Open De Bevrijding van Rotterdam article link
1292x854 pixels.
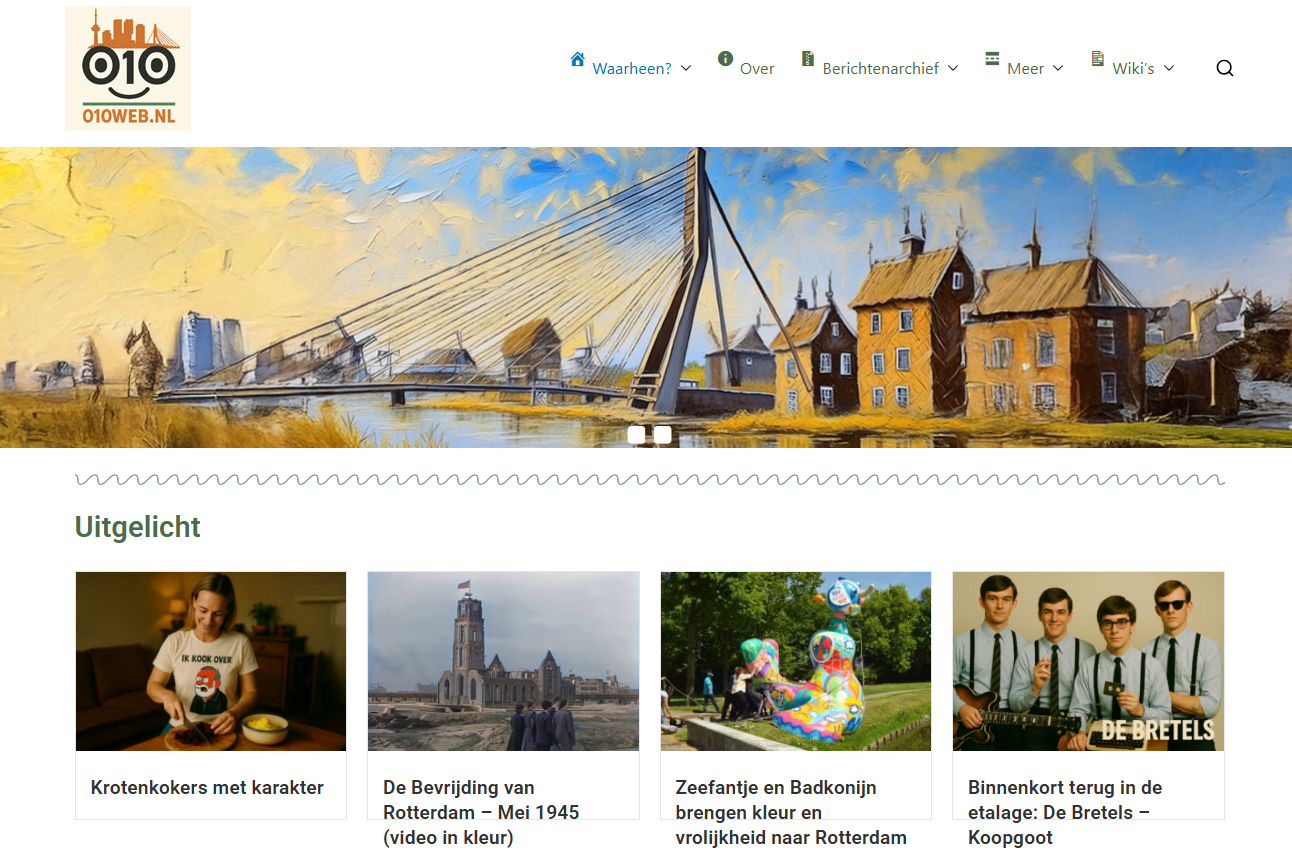coord(481,812)
